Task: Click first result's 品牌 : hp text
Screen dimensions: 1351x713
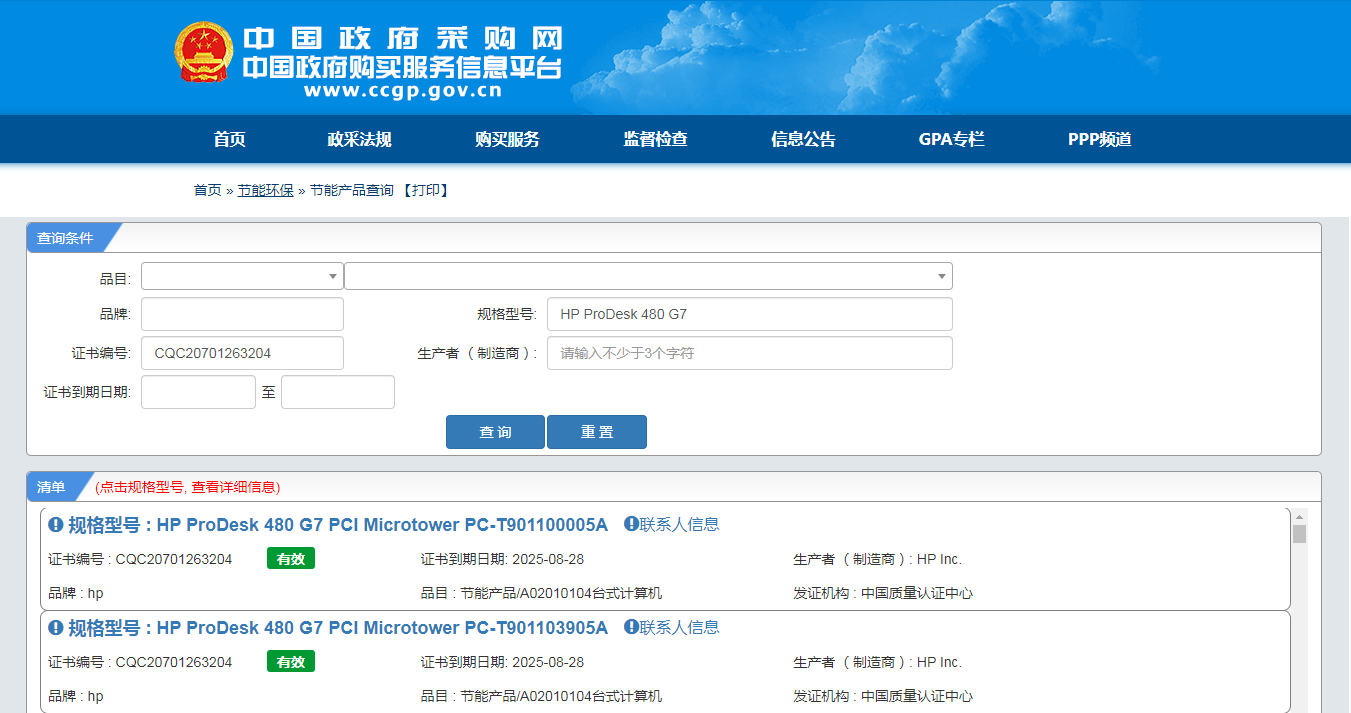Action: [x=76, y=593]
